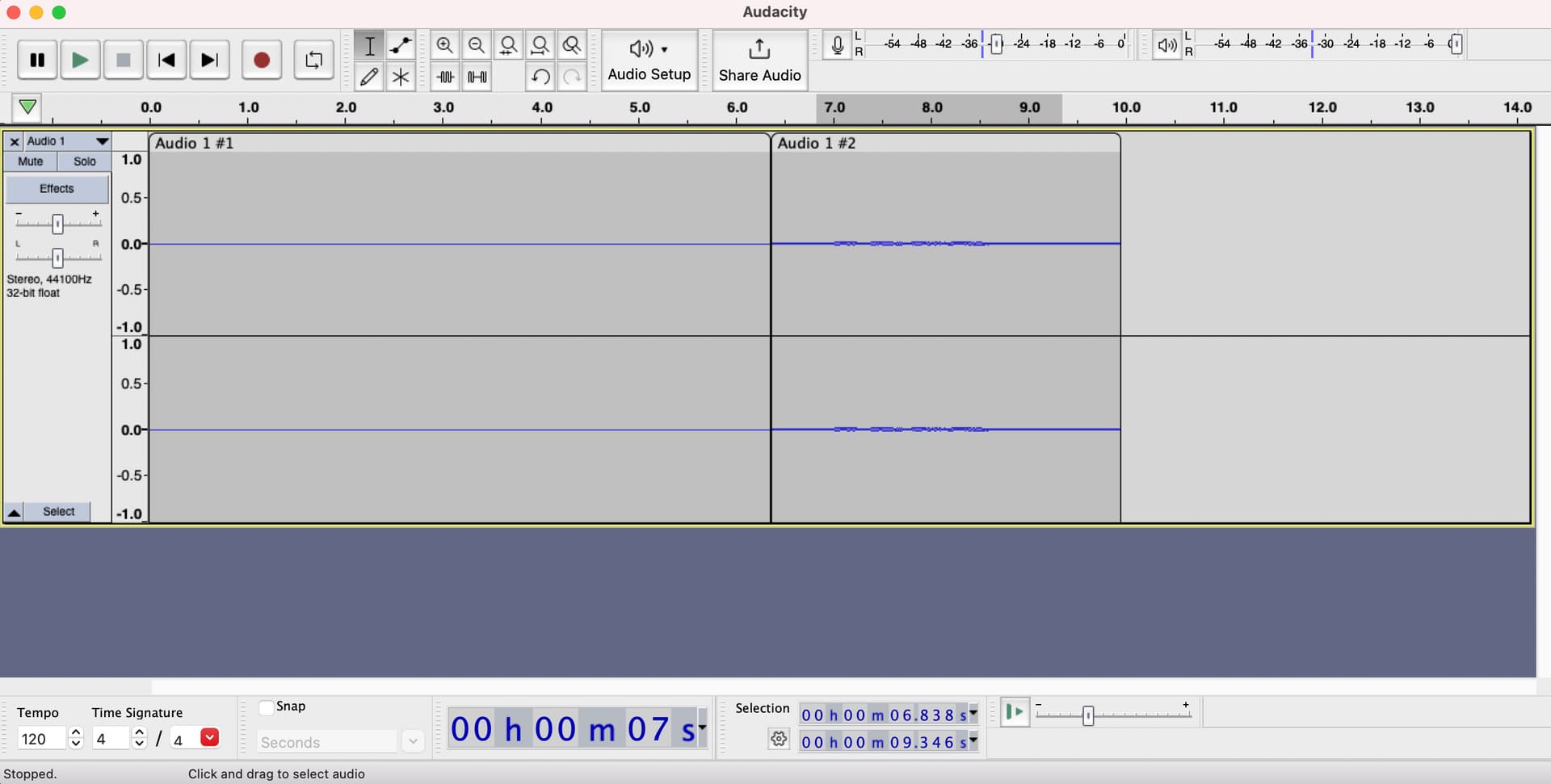Adjust the recording level slider
The width and height of the screenshot is (1551, 784).
coord(996,44)
